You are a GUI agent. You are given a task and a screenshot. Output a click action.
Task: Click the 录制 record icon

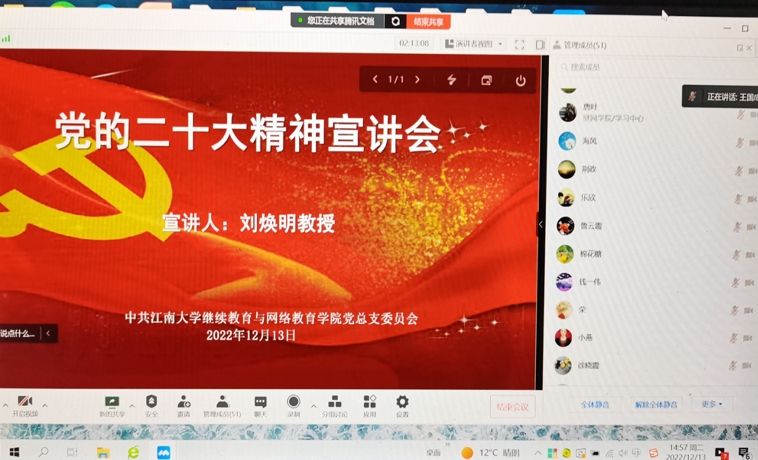coord(293,404)
